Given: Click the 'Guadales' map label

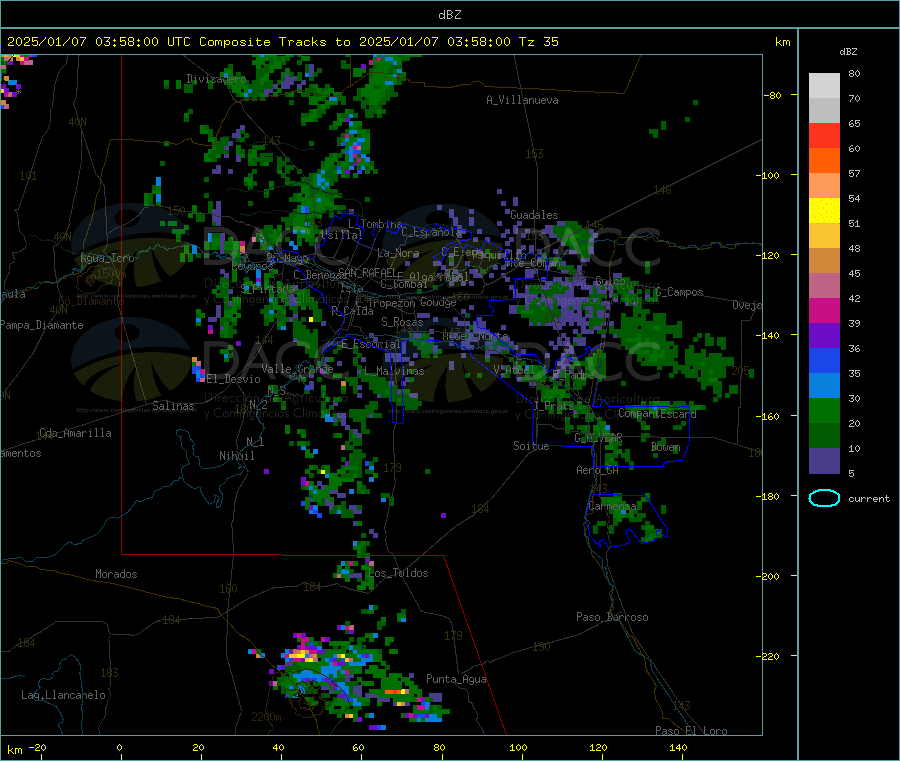Looking at the screenshot, I should click(x=534, y=215).
